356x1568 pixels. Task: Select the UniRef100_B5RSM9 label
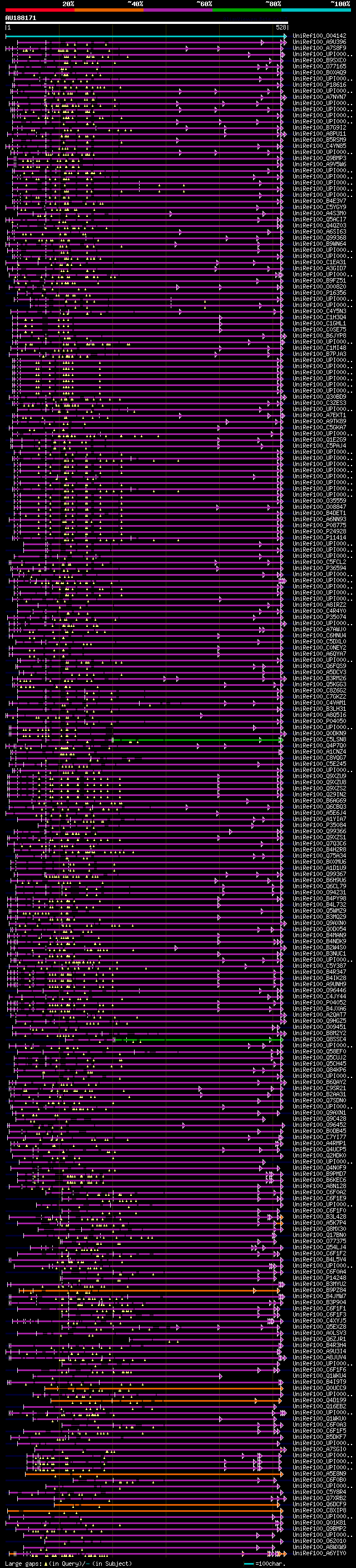(319, 140)
